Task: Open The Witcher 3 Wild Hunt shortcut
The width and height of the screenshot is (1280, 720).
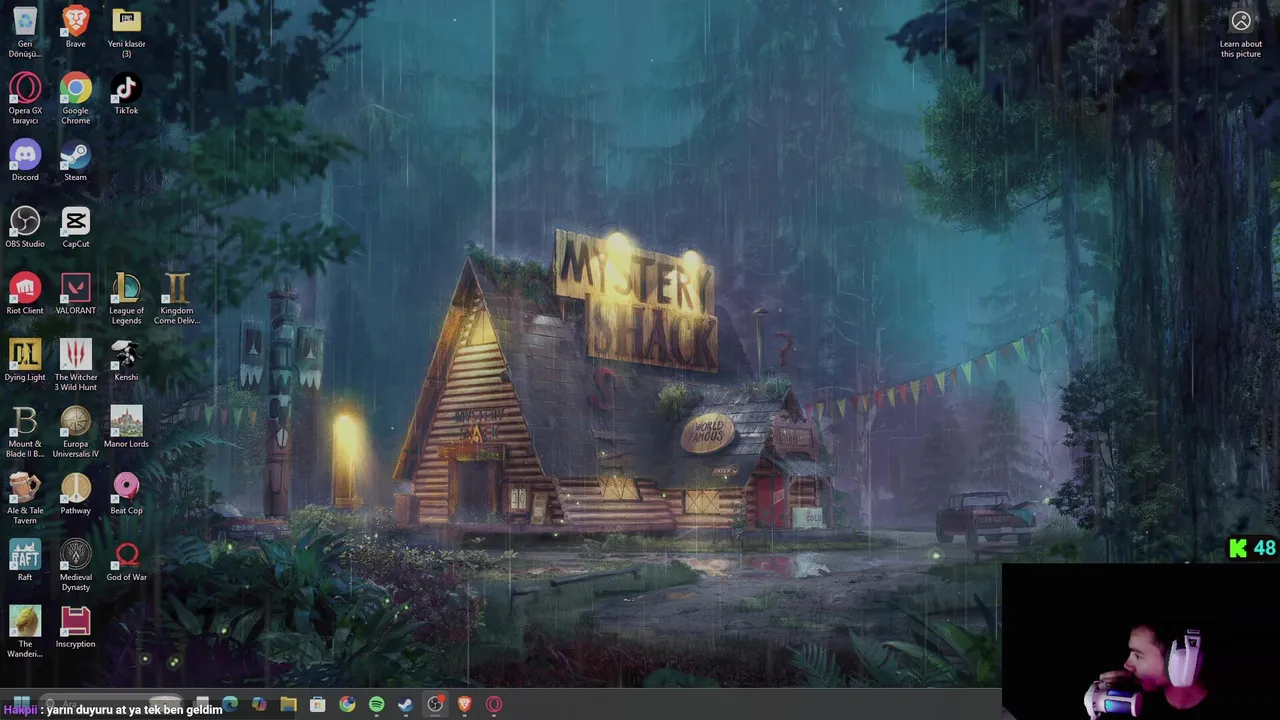Action: (75, 364)
